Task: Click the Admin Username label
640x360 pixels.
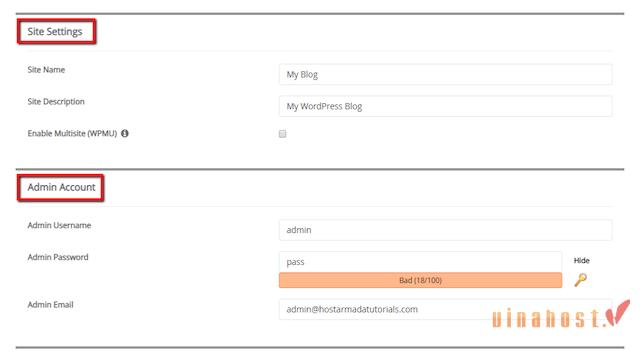Action: [x=59, y=225]
